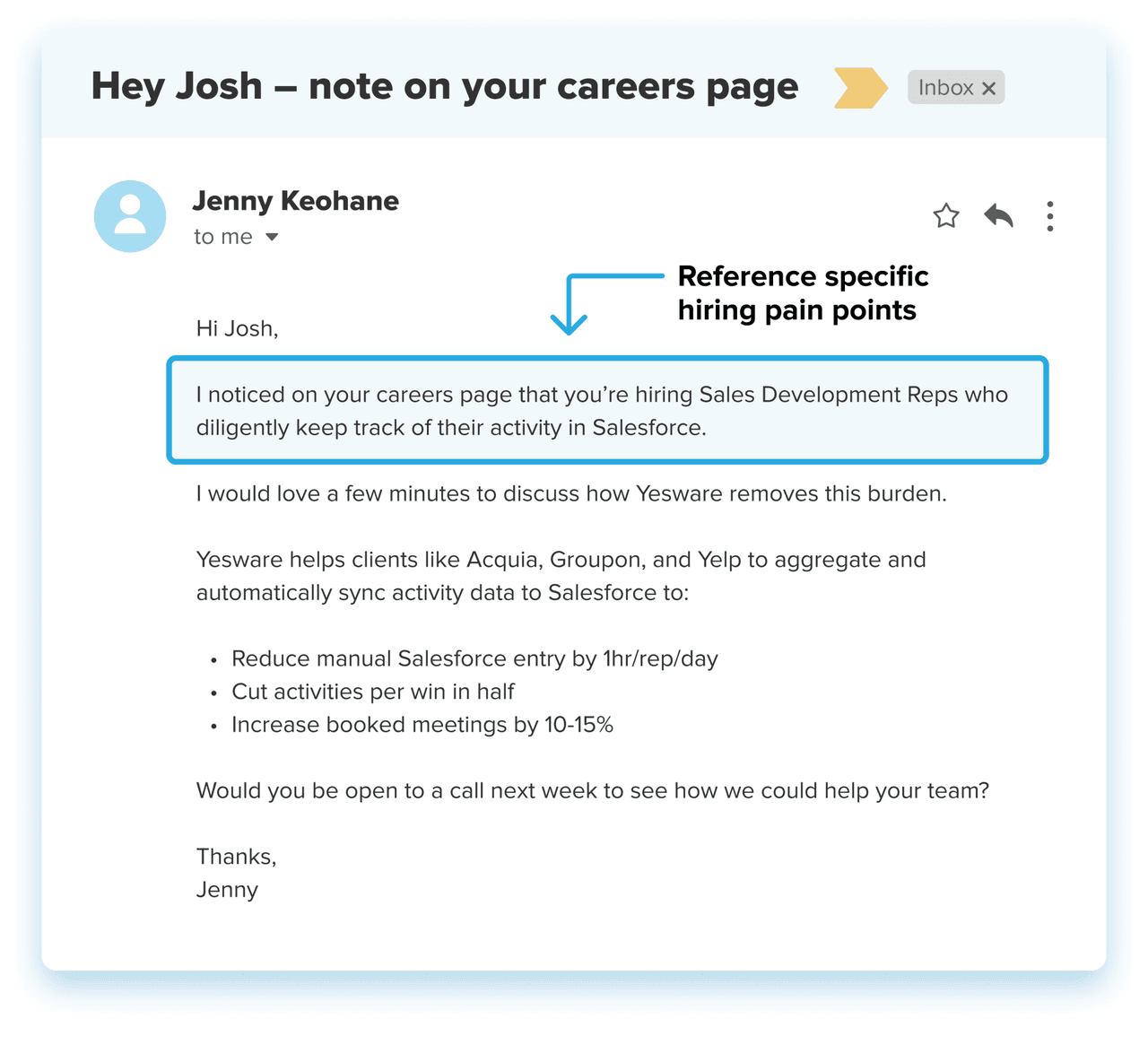Select the 'Reference specific hiring pain points' annotation
The width and height of the screenshot is (1148, 1054).
[803, 293]
